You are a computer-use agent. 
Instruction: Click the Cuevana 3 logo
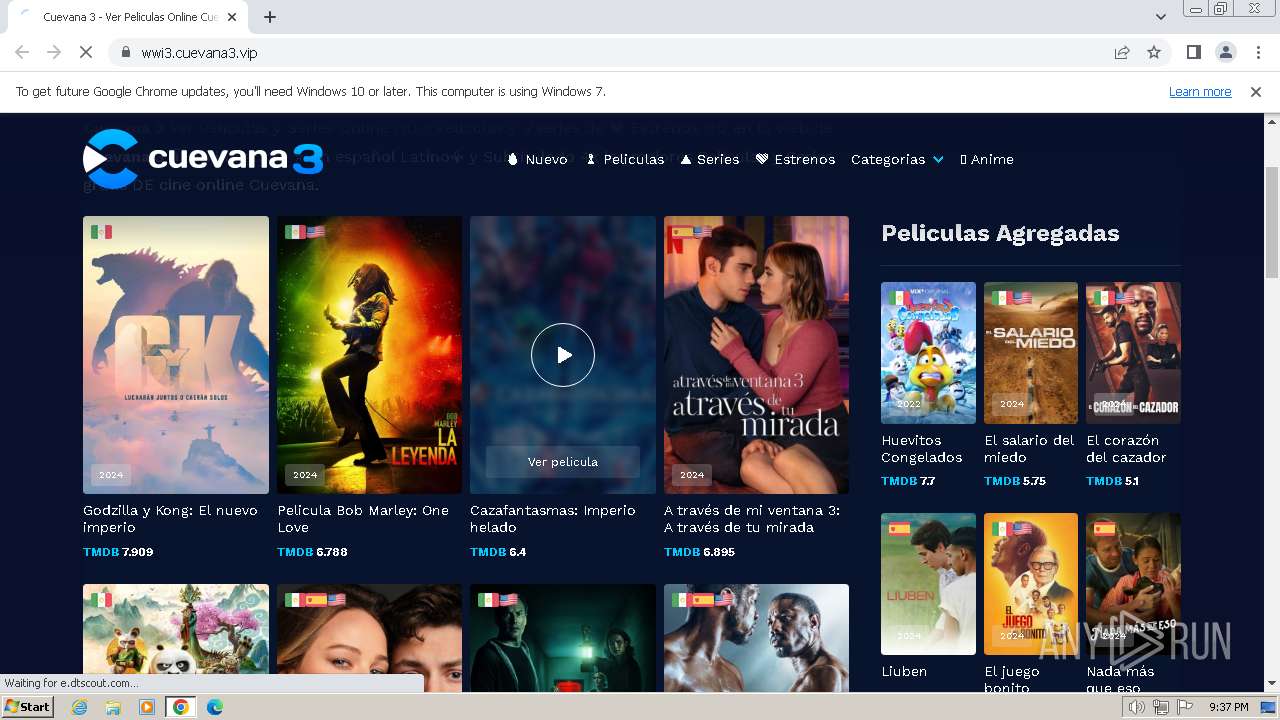click(203, 159)
